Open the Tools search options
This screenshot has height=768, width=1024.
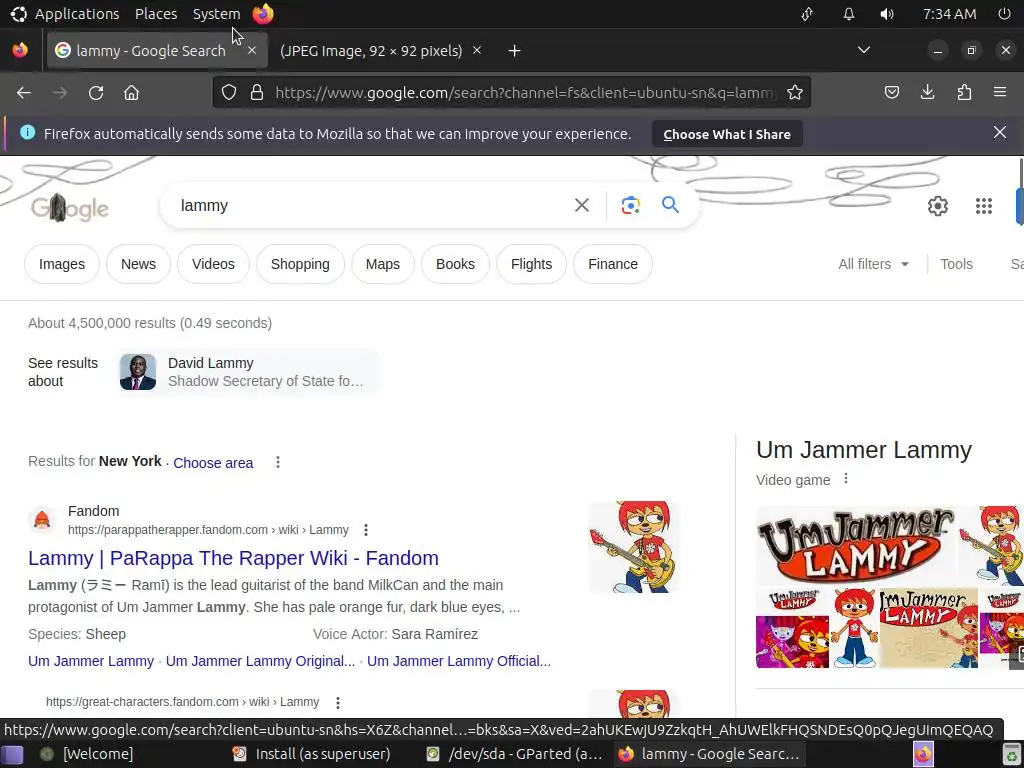click(x=956, y=264)
